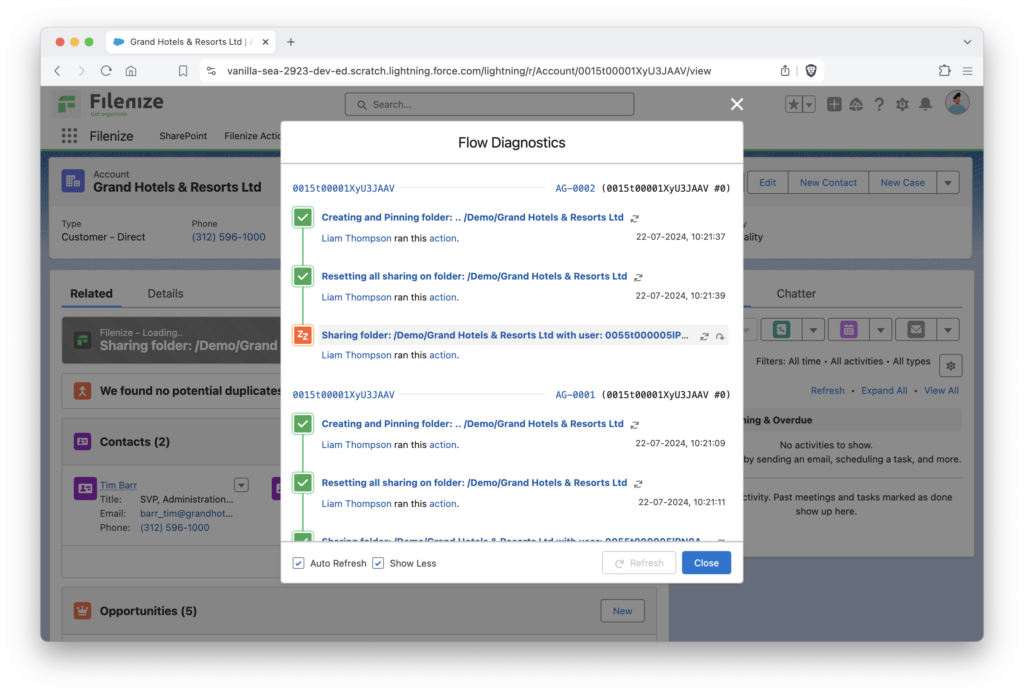Click the Liam Thompson link at 10:21:37
The width and height of the screenshot is (1024, 695).
pos(356,238)
